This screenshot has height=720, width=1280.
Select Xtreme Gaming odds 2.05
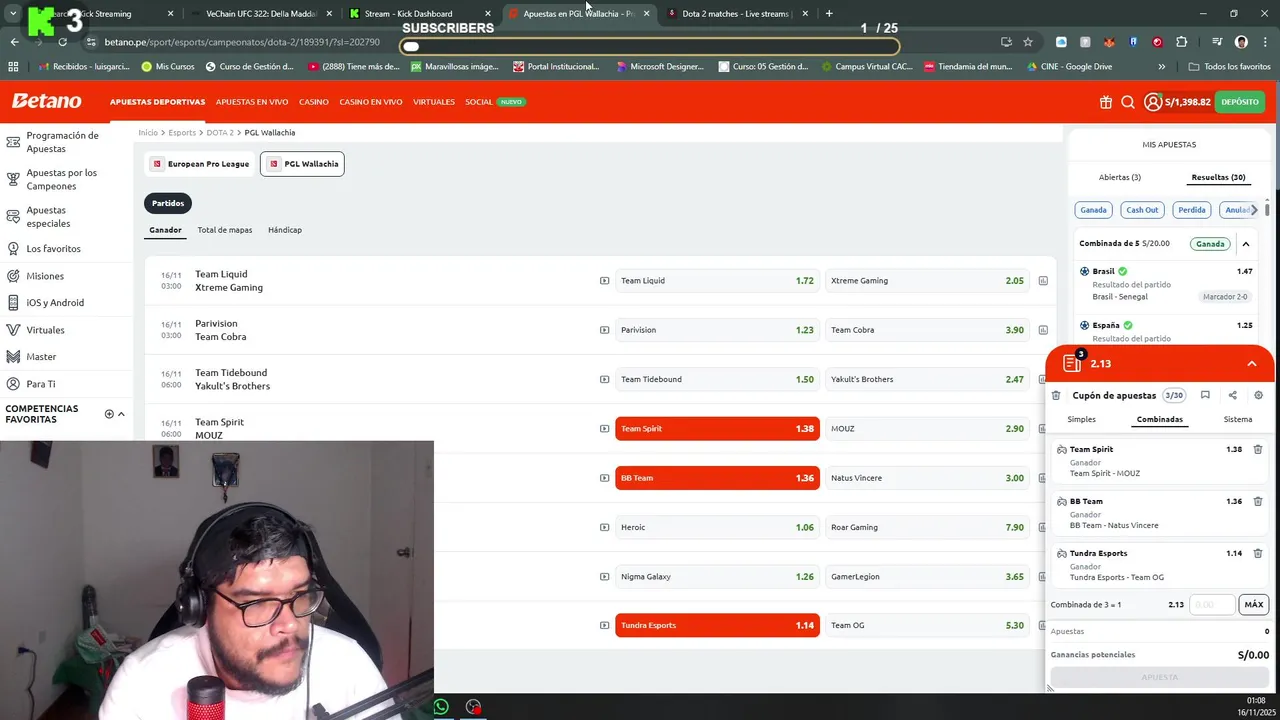coord(927,281)
